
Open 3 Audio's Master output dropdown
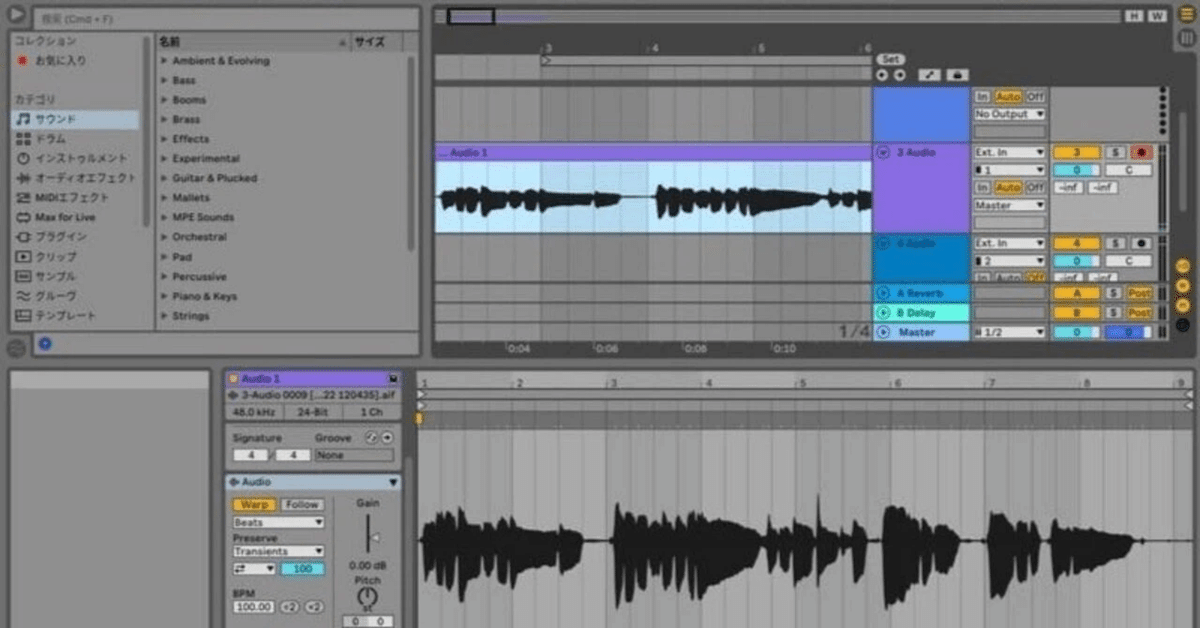[x=1010, y=205]
